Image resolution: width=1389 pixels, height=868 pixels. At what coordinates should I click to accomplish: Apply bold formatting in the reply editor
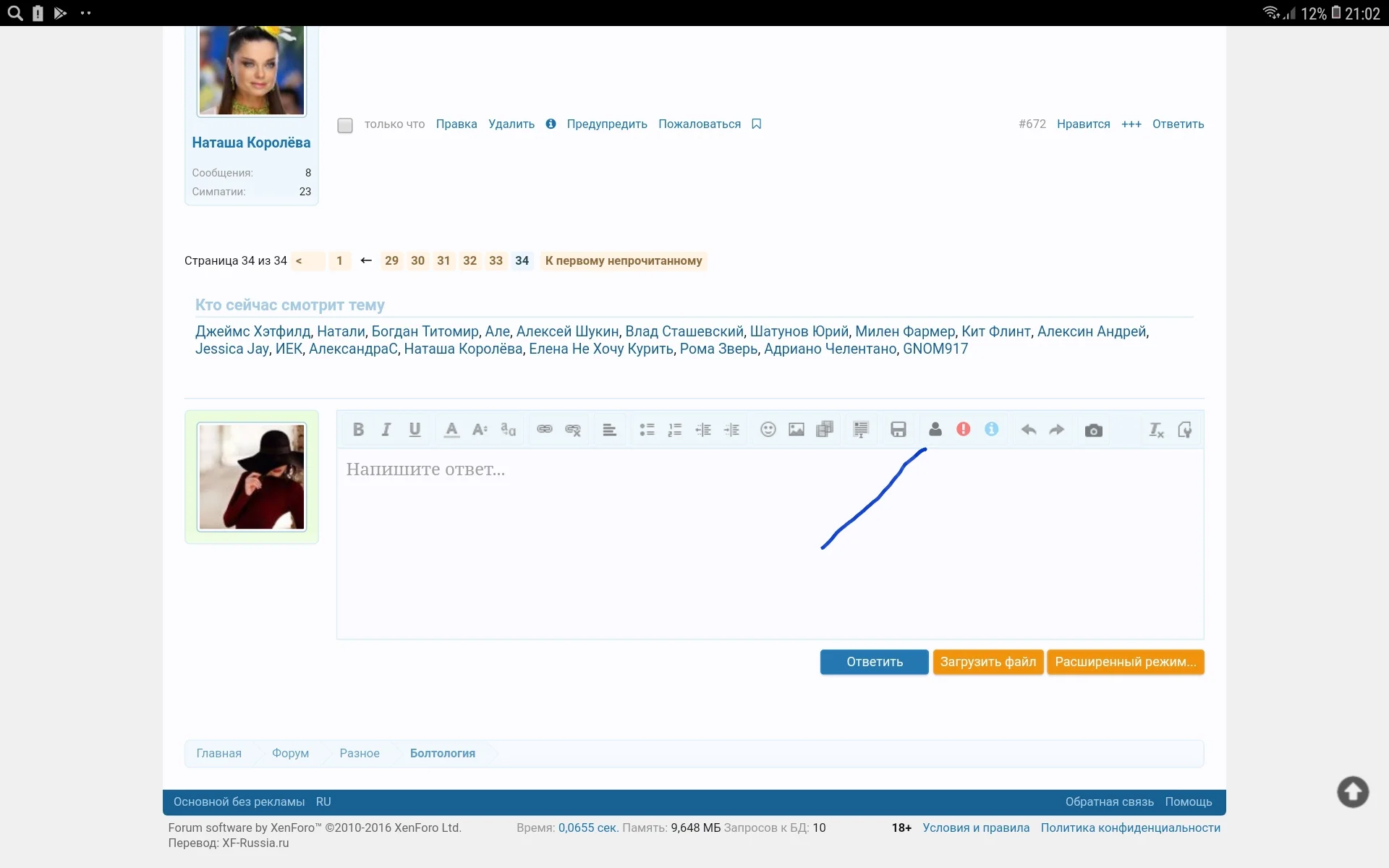(358, 429)
